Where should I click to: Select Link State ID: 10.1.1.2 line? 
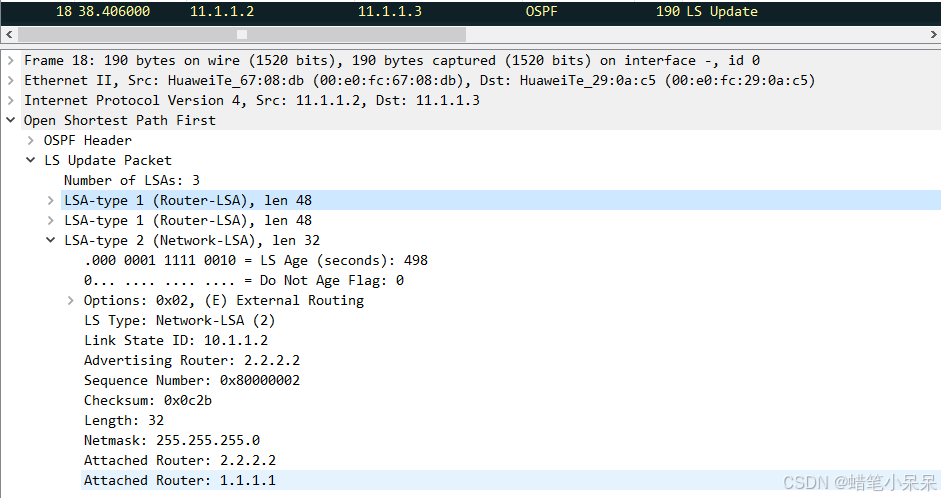point(176,340)
